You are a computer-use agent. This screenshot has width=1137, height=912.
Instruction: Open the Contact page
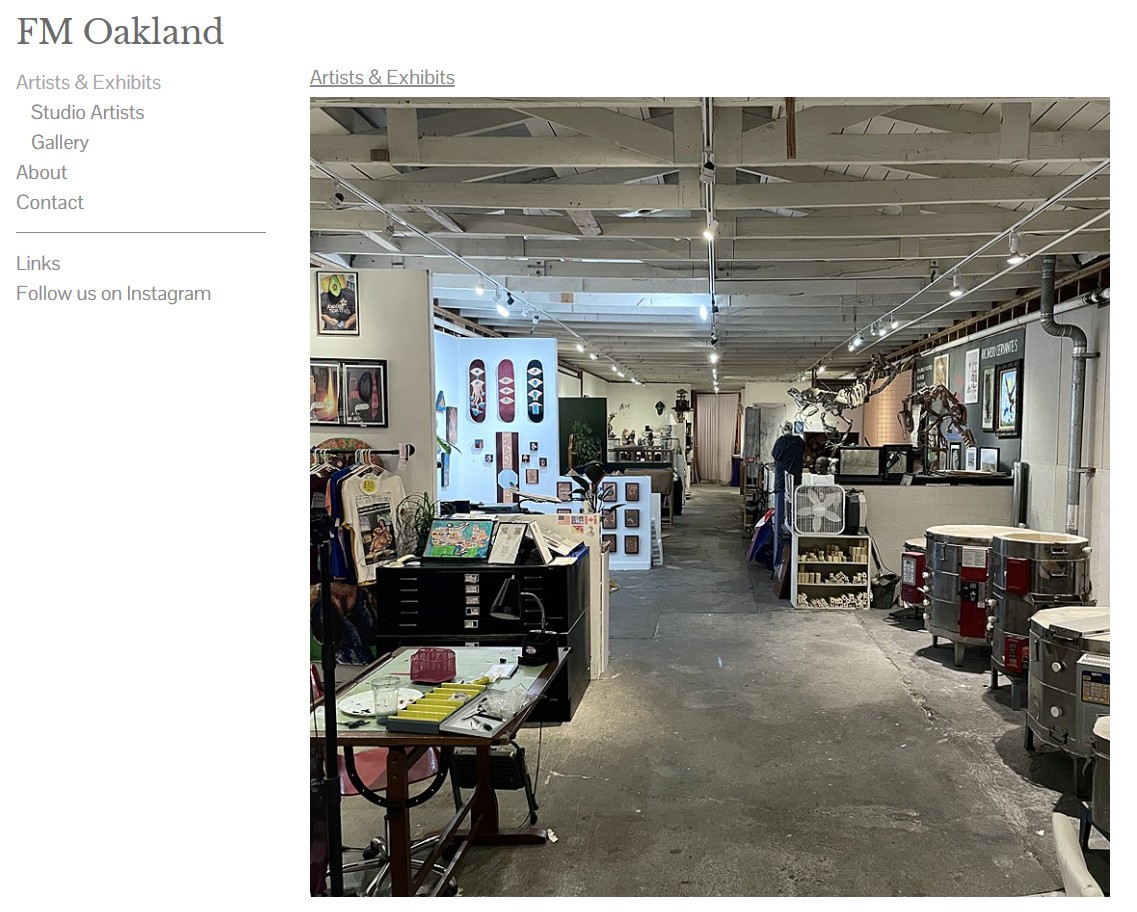[x=49, y=202]
